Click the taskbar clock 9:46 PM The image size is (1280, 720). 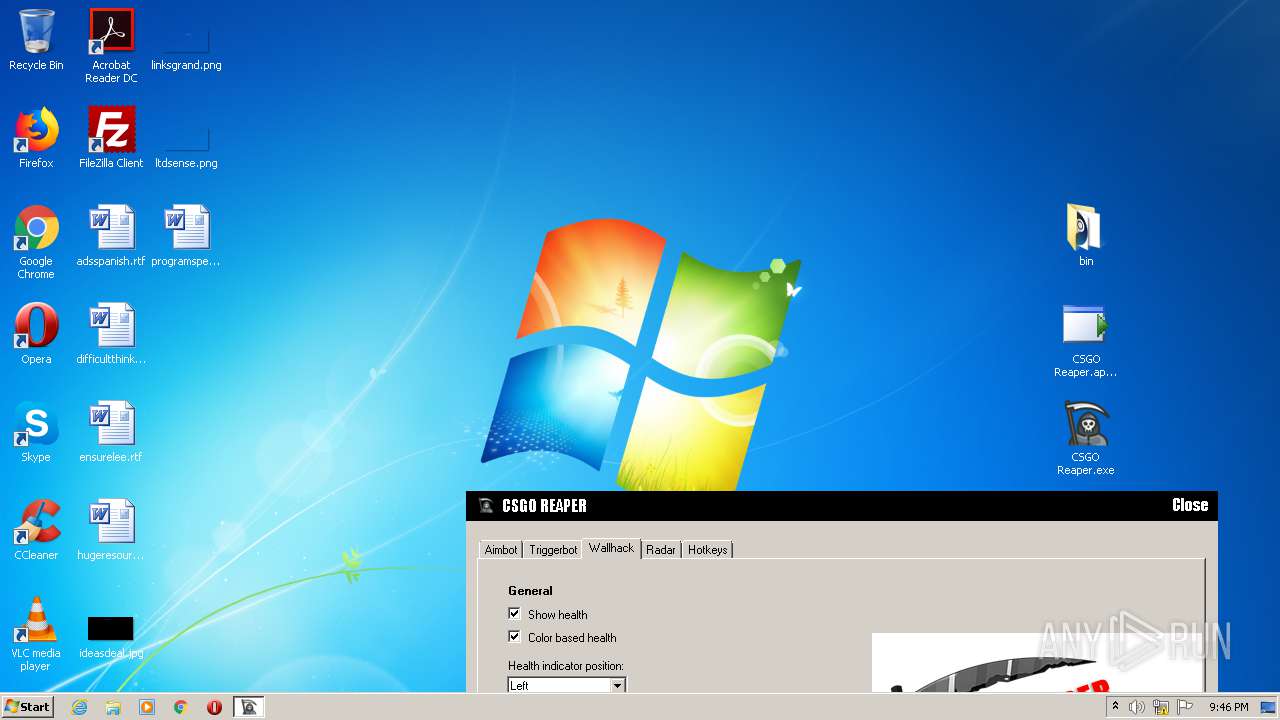coord(1228,707)
